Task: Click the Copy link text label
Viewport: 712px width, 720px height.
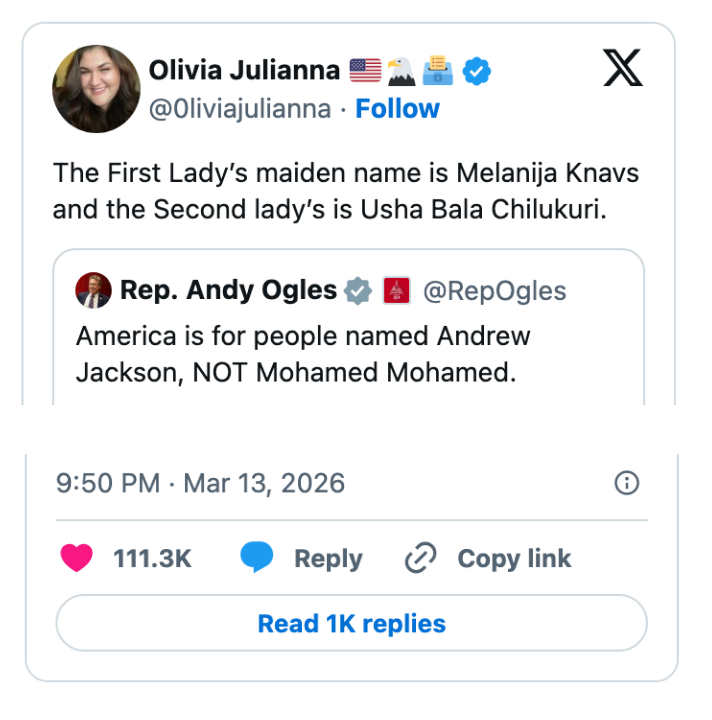Action: pyautogui.click(x=514, y=559)
